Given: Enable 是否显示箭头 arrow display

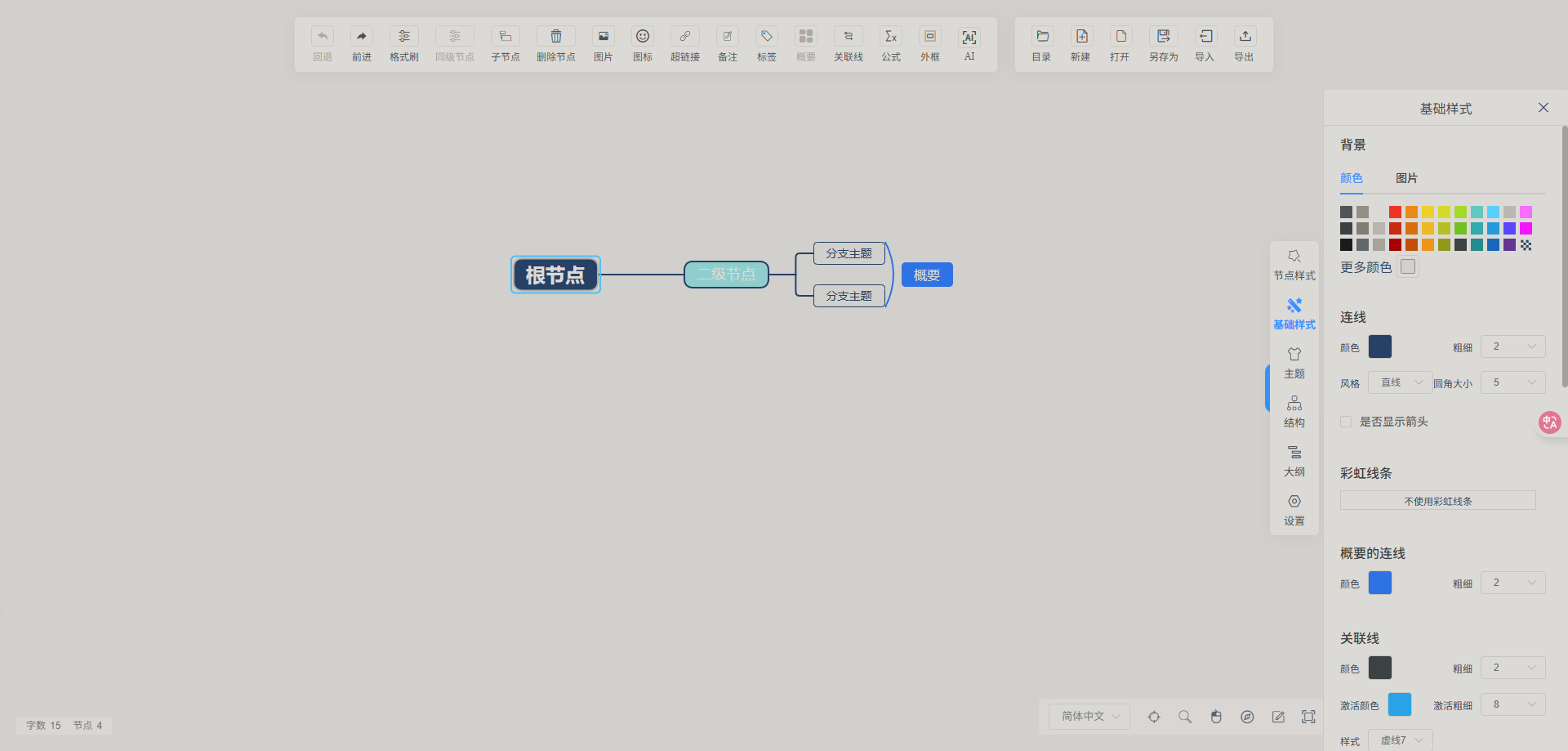Looking at the screenshot, I should tap(1346, 422).
